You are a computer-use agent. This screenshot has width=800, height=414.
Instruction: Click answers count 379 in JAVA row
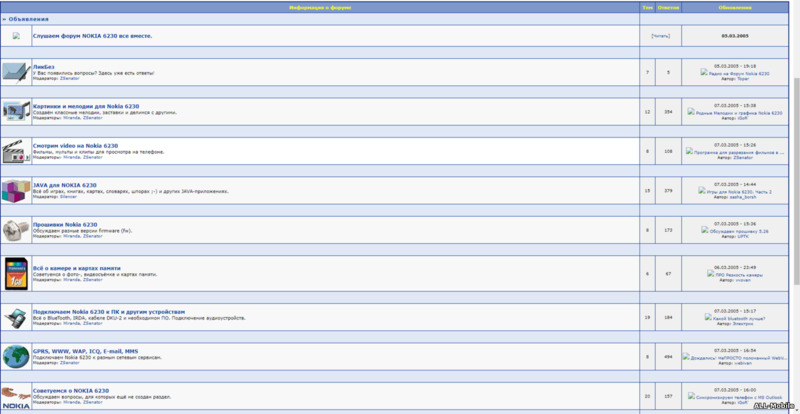pos(668,191)
